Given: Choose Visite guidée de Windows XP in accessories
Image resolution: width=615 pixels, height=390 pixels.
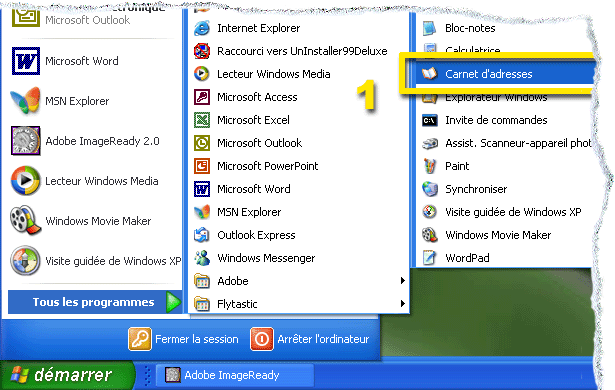Looking at the screenshot, I should [513, 212].
